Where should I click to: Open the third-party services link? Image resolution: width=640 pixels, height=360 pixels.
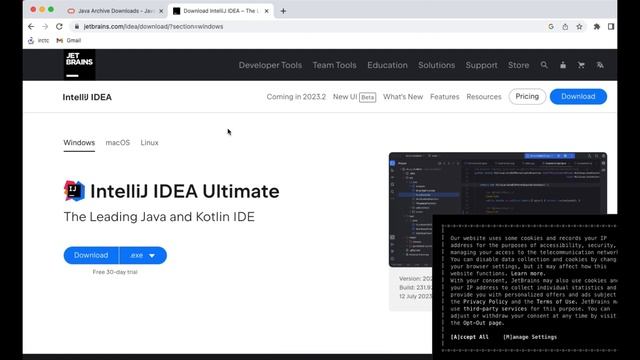[495, 309]
